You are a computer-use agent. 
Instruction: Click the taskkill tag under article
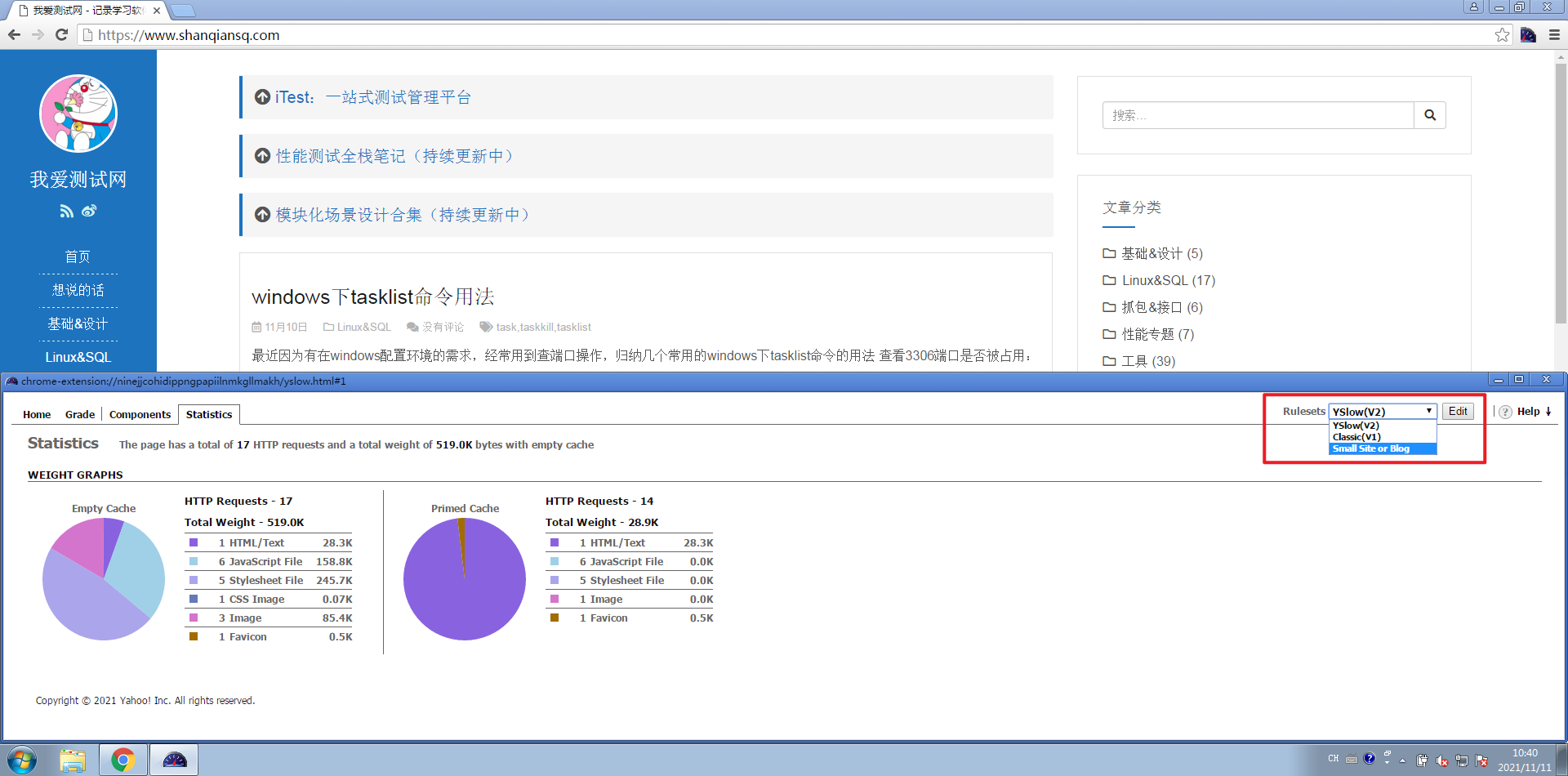[x=536, y=327]
